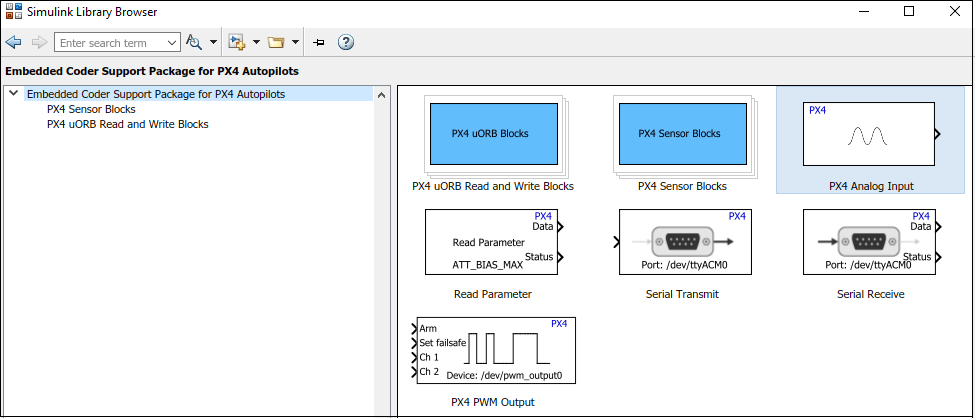Open the PX4 Sensor Blocks sublibrary thumbnail
The height and width of the screenshot is (418, 975).
click(682, 136)
